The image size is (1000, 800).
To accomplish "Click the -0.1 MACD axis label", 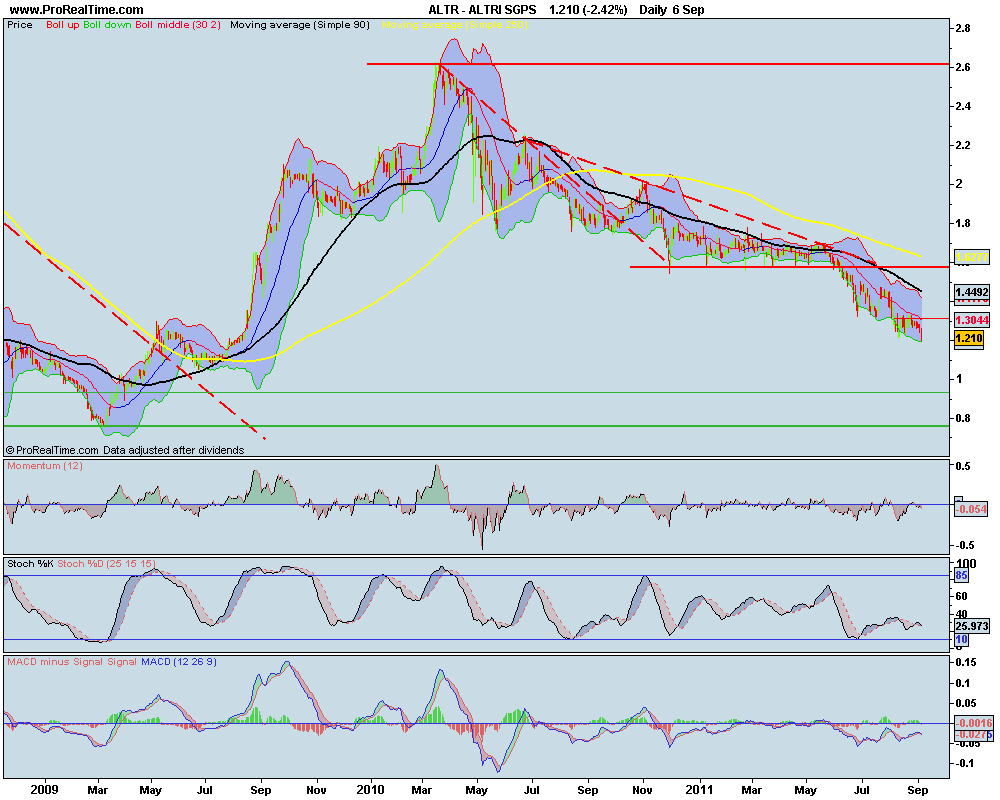I will (x=964, y=763).
